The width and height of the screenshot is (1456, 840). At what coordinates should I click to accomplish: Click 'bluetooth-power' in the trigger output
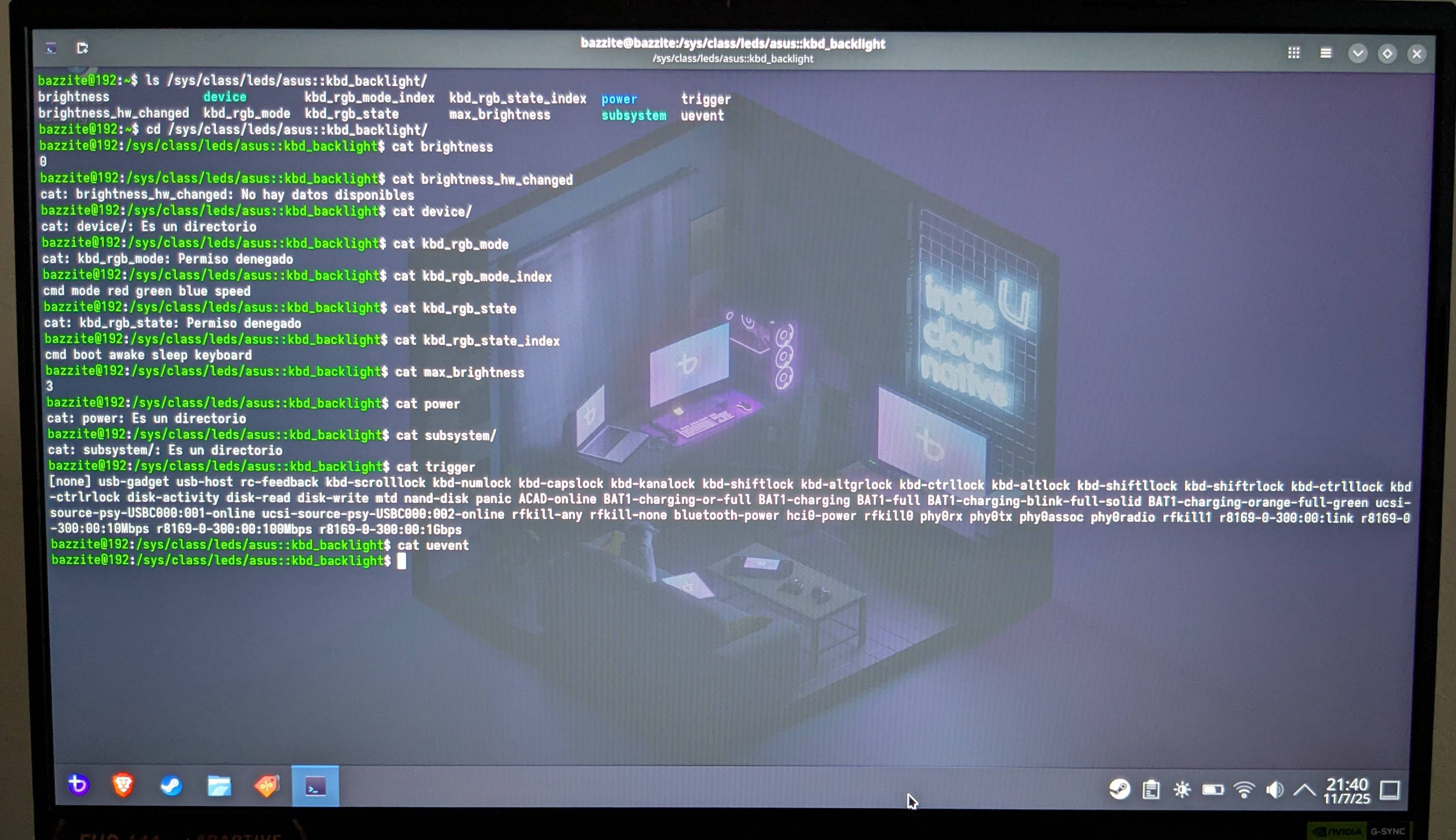[726, 514]
